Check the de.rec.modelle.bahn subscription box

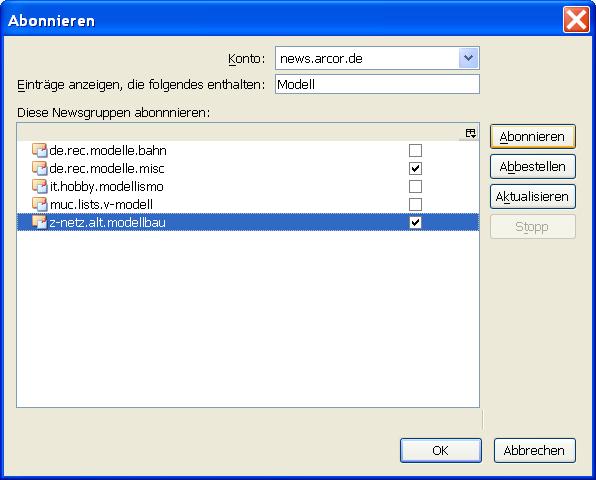pyautogui.click(x=415, y=150)
